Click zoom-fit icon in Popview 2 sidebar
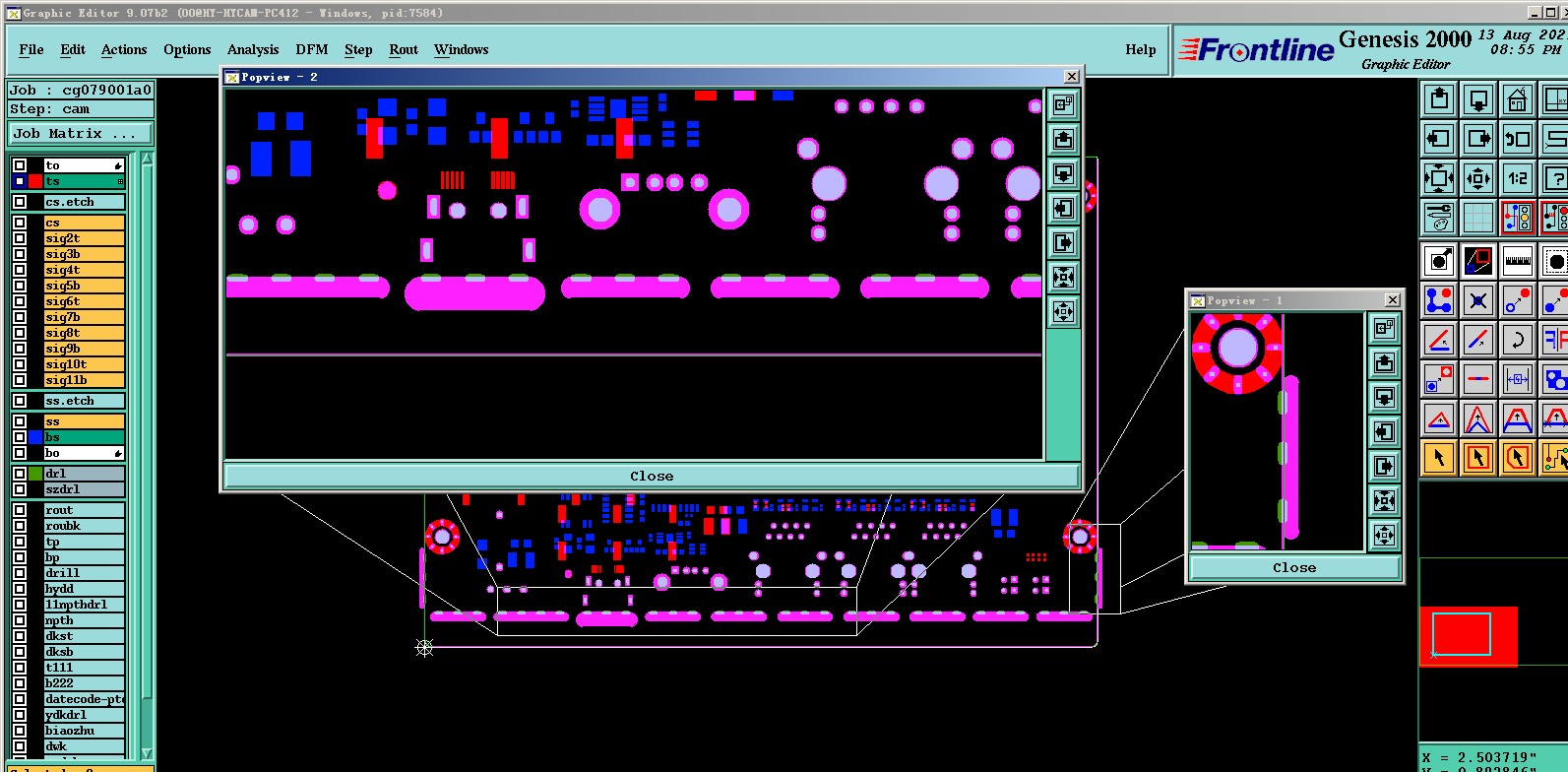1568x772 pixels. click(1063, 278)
